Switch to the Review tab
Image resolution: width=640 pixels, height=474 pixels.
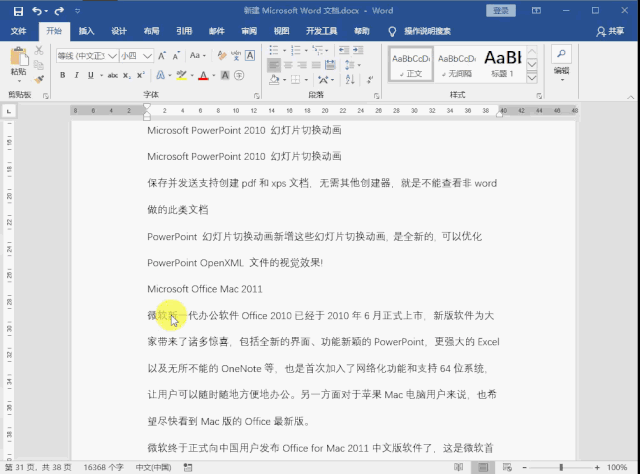tap(249, 31)
